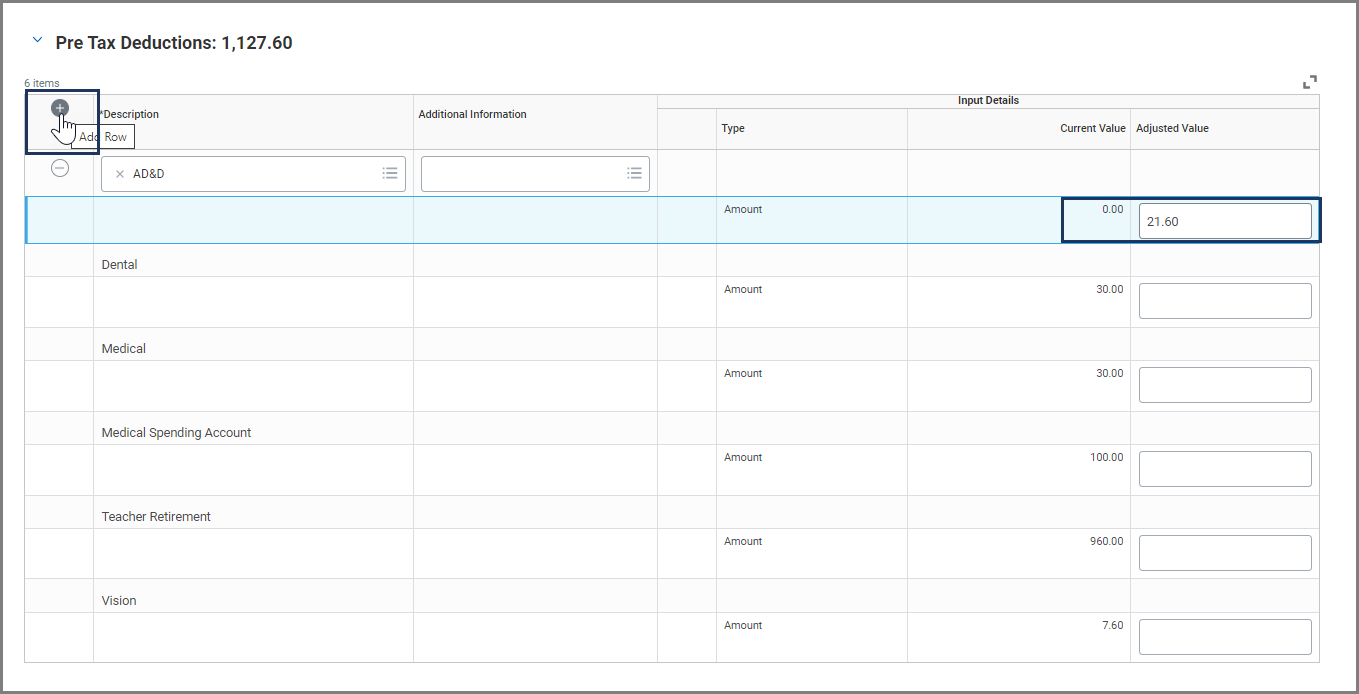This screenshot has height=694, width=1359.
Task: Click the Vision Adjusted Value input box
Action: pyautogui.click(x=1224, y=637)
